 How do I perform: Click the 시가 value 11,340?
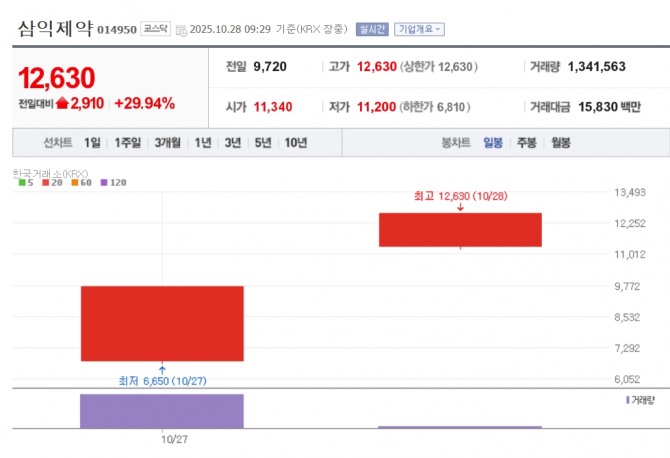click(x=273, y=107)
